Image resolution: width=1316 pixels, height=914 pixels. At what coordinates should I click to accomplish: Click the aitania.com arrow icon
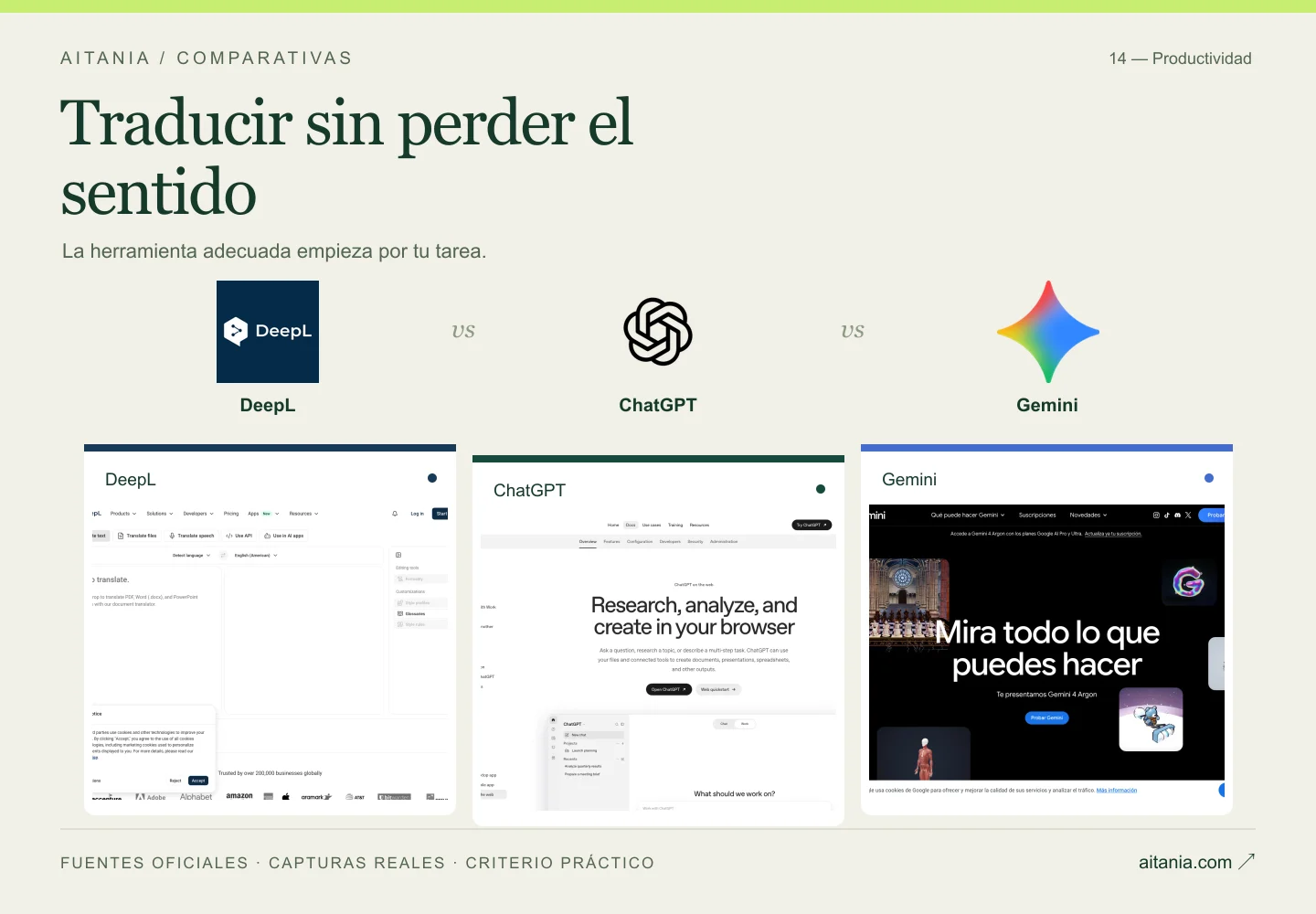pyautogui.click(x=1247, y=861)
